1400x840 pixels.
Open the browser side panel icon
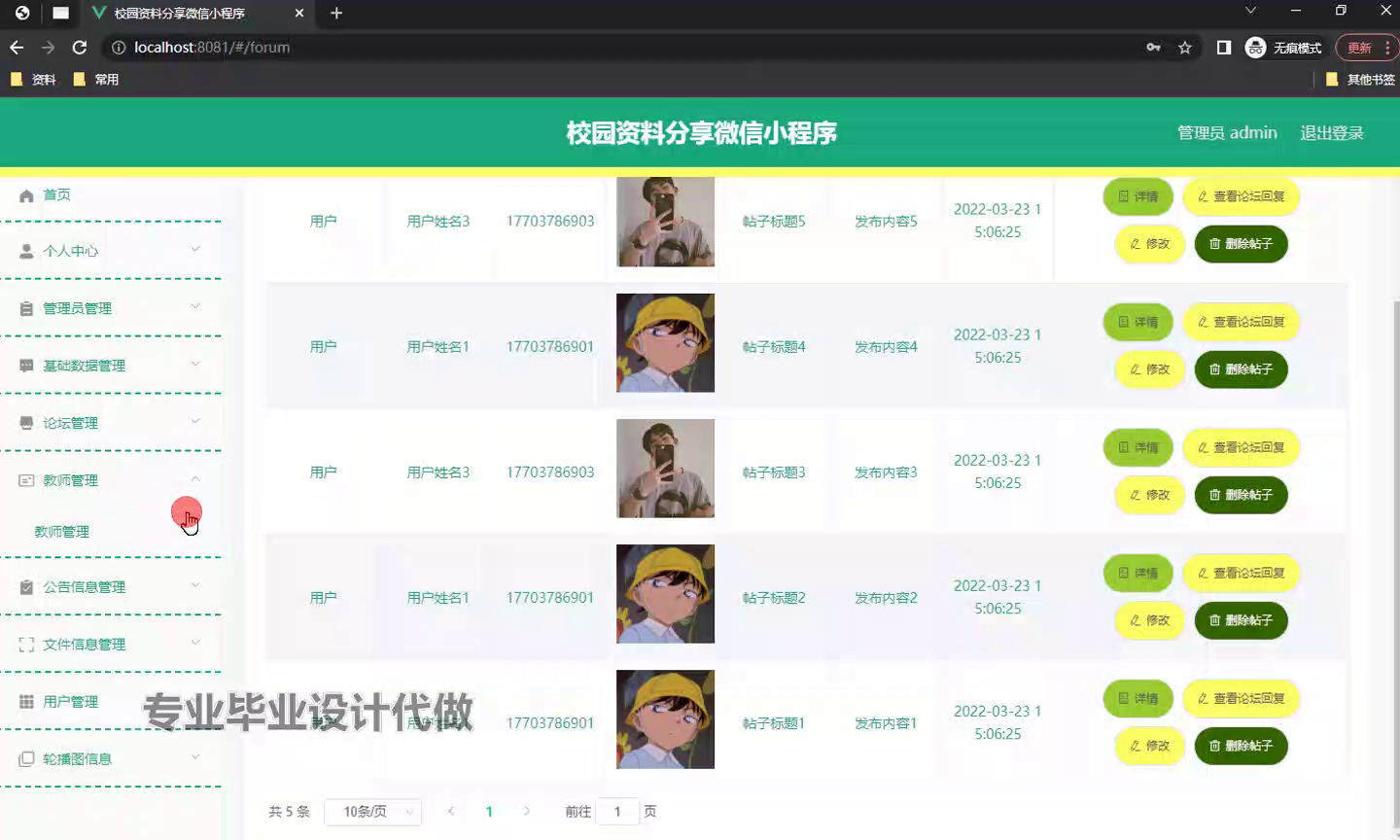point(1224,47)
